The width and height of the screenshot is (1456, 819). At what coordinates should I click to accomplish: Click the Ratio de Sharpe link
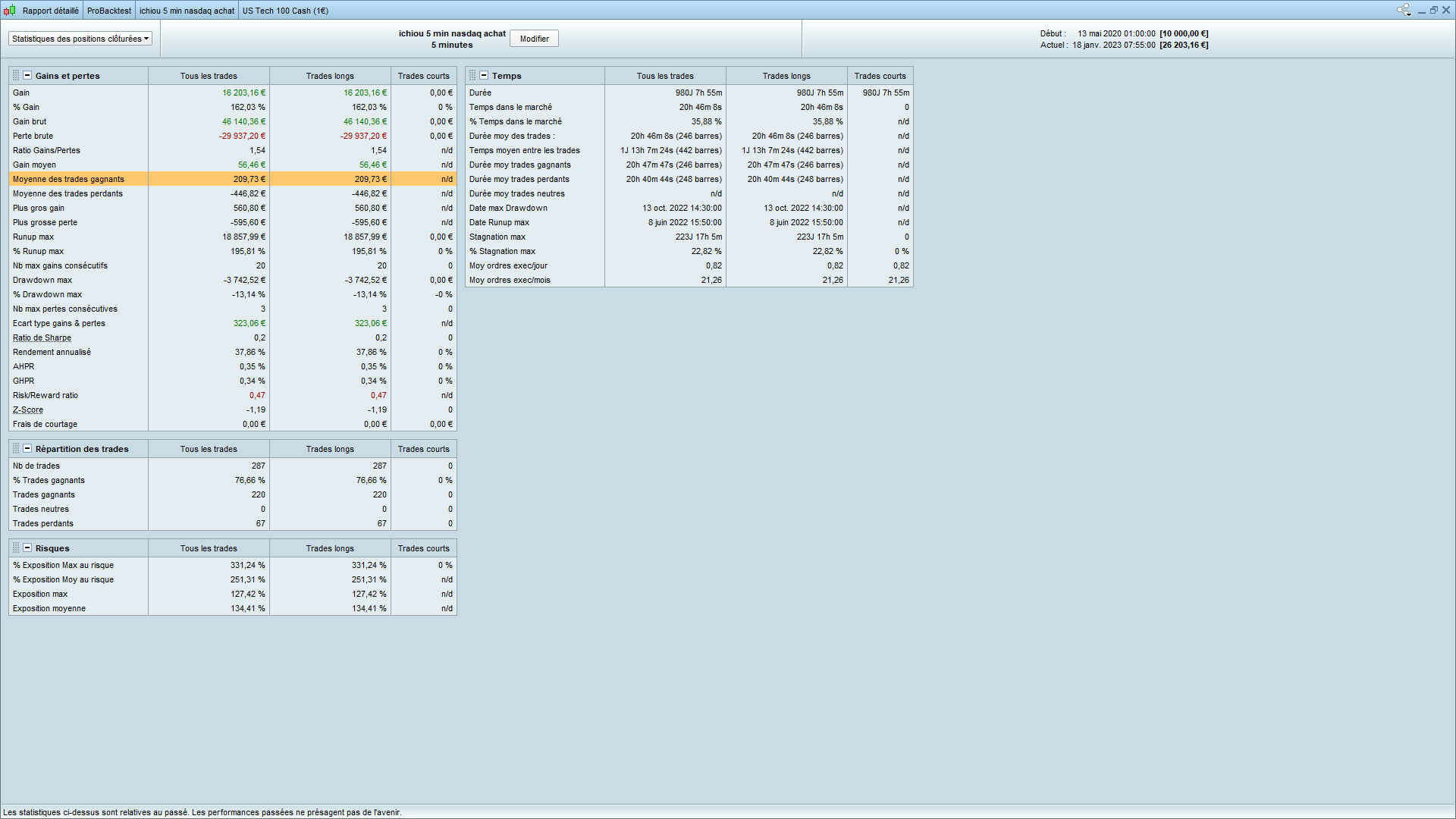coord(42,338)
